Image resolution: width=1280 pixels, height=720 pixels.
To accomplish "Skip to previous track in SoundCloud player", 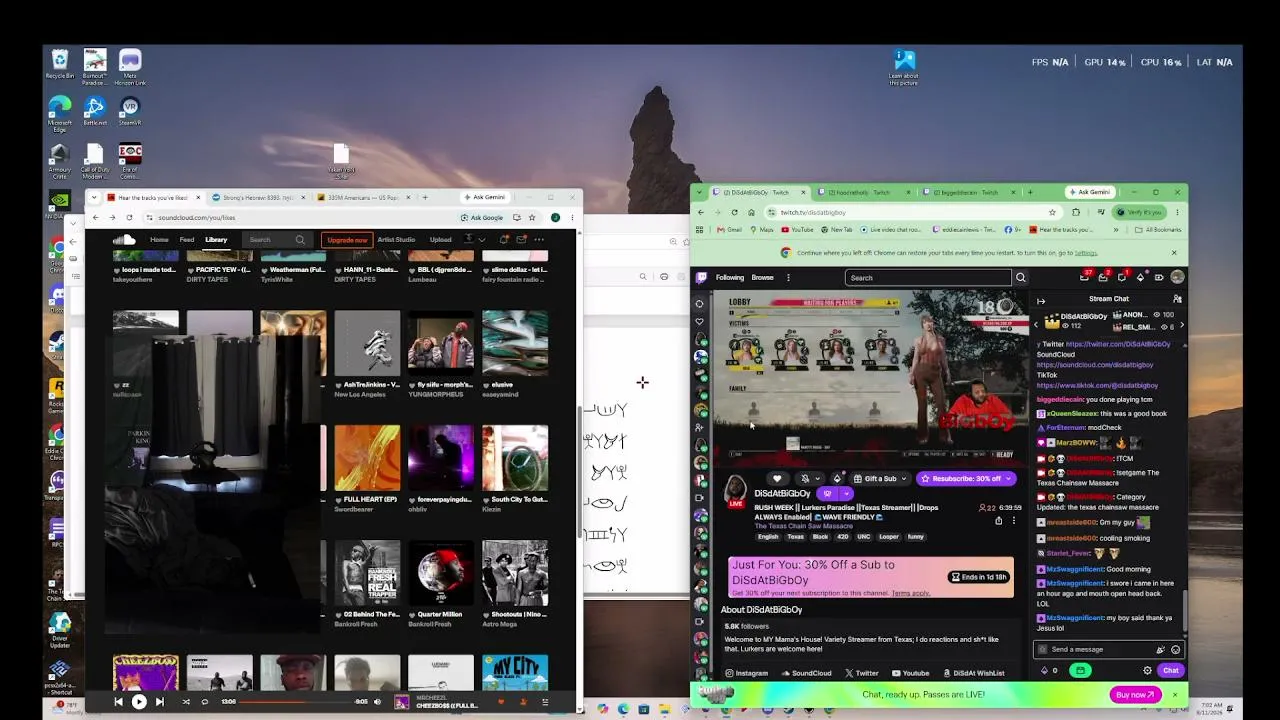I will [x=118, y=702].
